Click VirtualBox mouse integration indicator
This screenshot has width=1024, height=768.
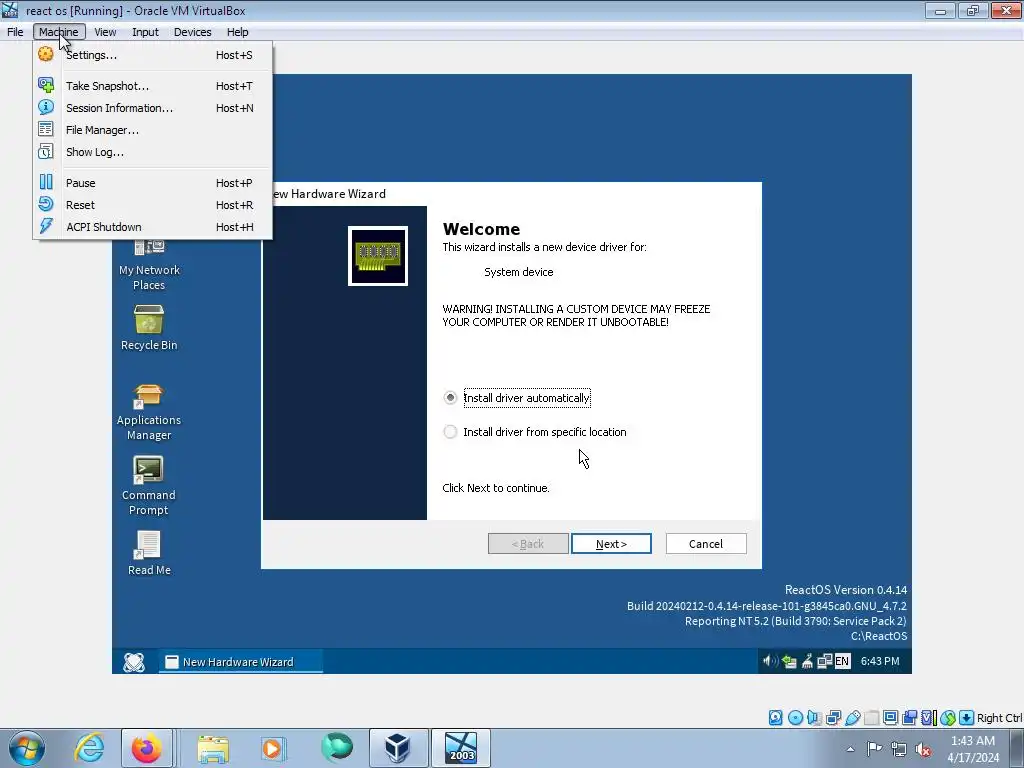click(x=948, y=718)
